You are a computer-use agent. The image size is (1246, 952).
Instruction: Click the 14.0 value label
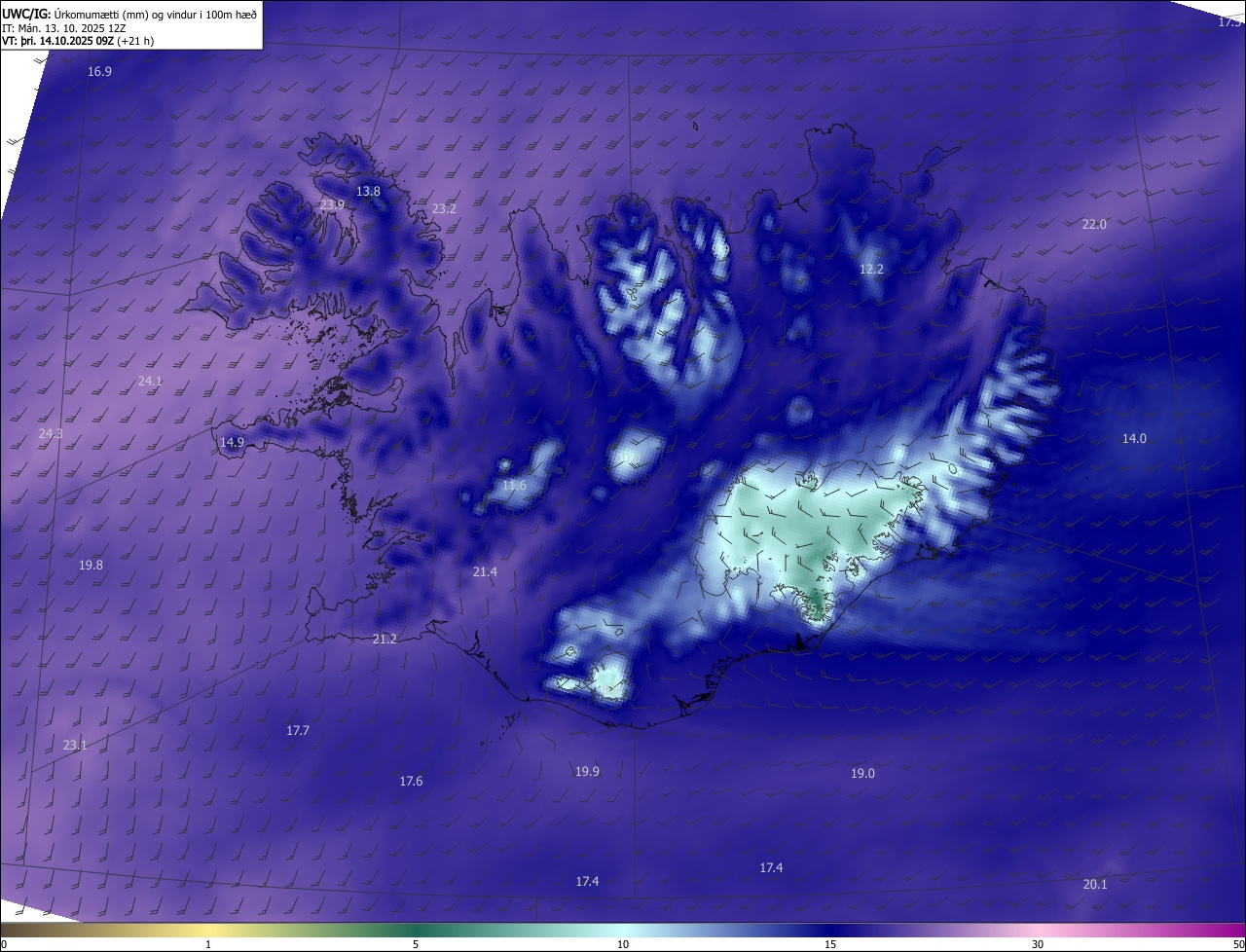(x=1134, y=439)
